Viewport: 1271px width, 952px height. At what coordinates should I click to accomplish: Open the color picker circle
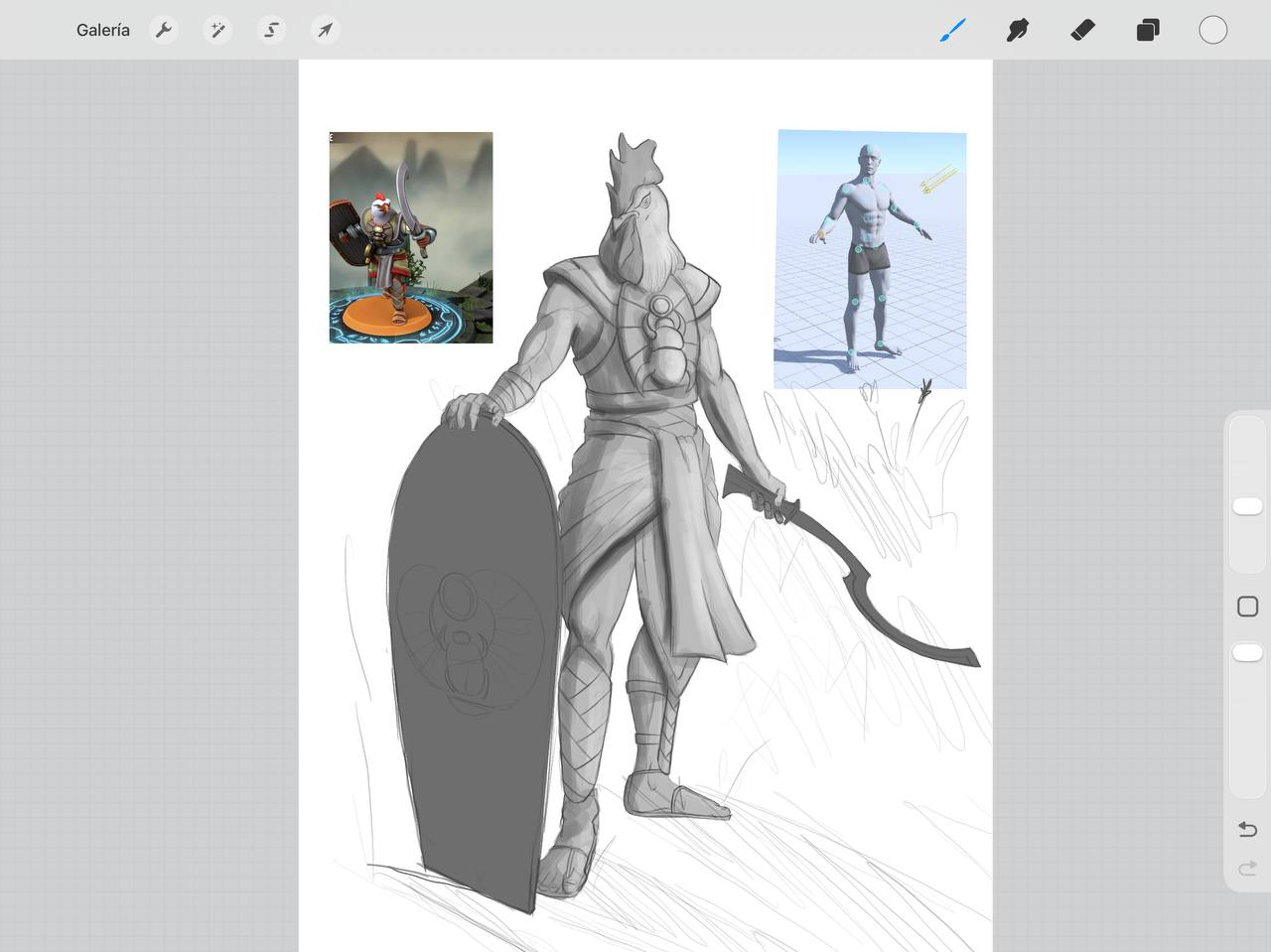pyautogui.click(x=1212, y=30)
